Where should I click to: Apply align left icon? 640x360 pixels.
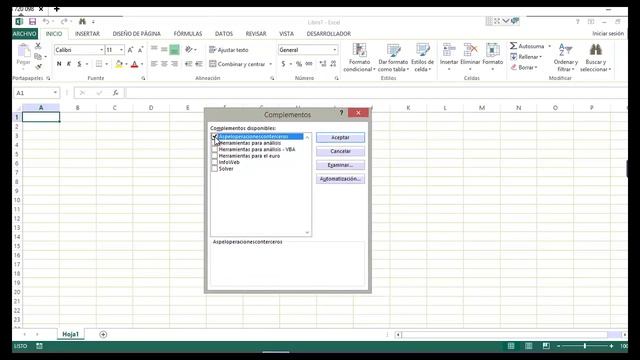[x=154, y=64]
